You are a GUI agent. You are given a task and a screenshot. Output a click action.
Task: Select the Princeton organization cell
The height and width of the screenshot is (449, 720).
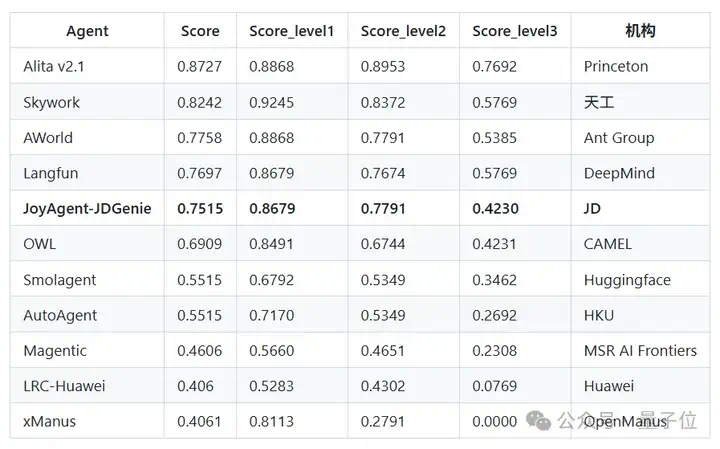(x=616, y=67)
